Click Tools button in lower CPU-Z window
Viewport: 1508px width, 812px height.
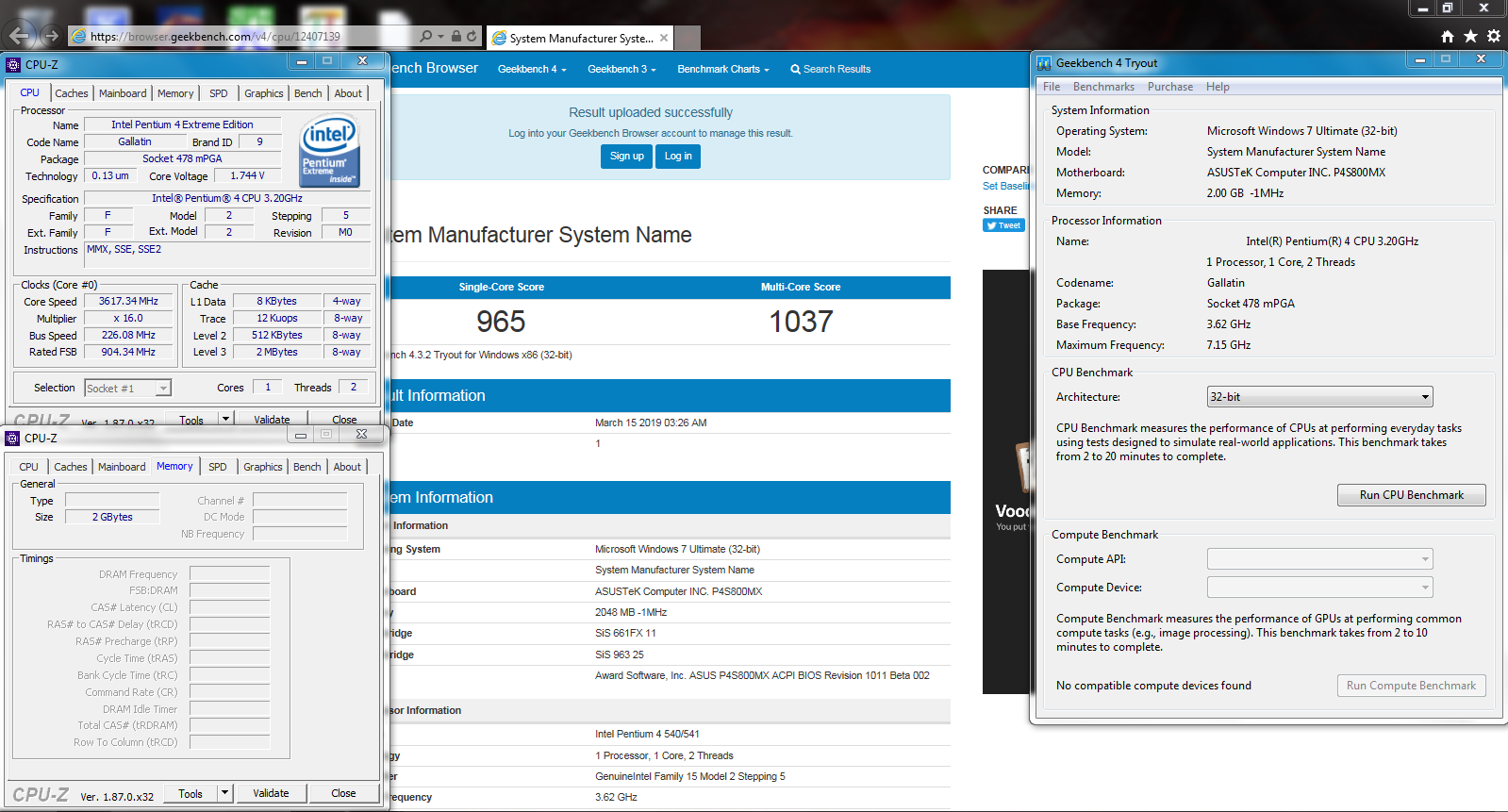coord(191,793)
